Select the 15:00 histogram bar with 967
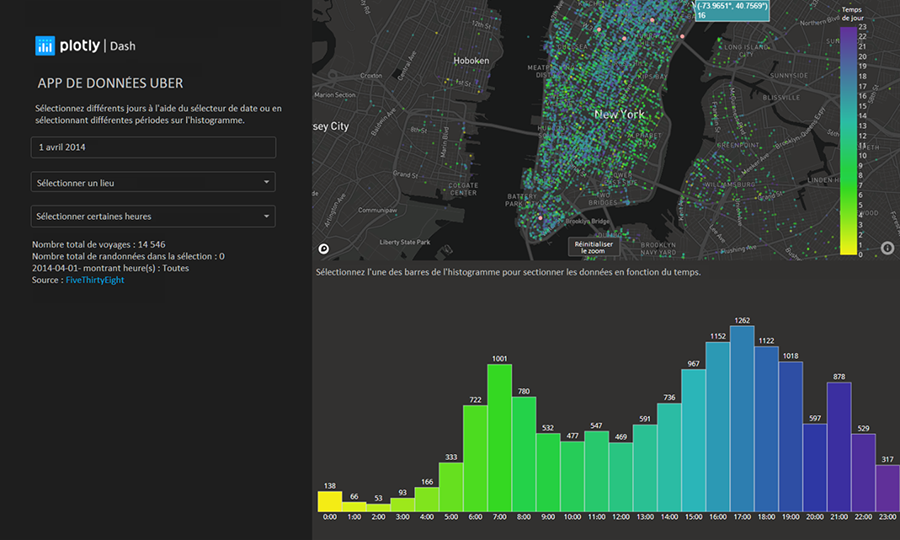900x540 pixels. pyautogui.click(x=693, y=441)
